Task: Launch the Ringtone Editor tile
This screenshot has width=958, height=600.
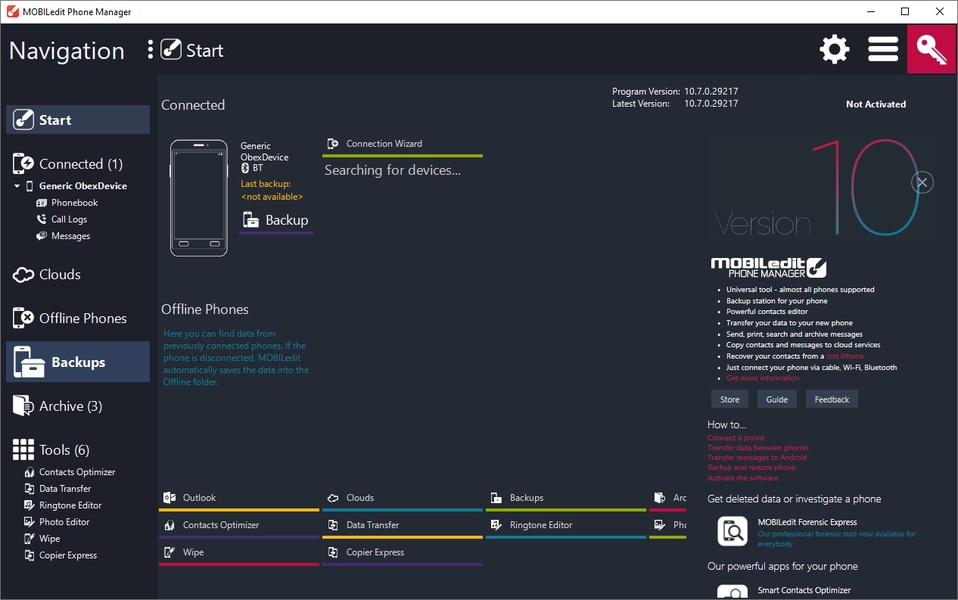Action: pyautogui.click(x=540, y=525)
